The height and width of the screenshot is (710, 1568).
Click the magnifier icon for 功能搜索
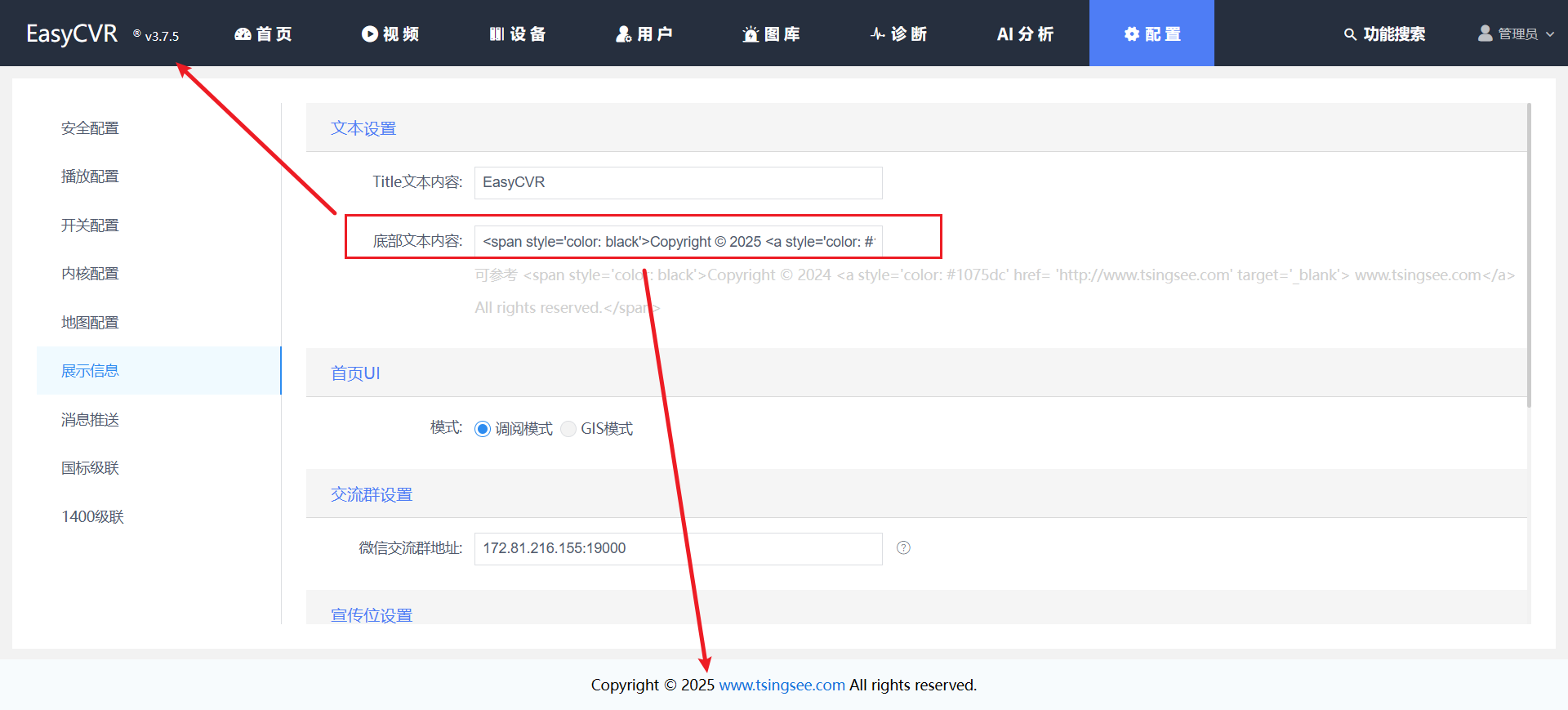point(1350,34)
